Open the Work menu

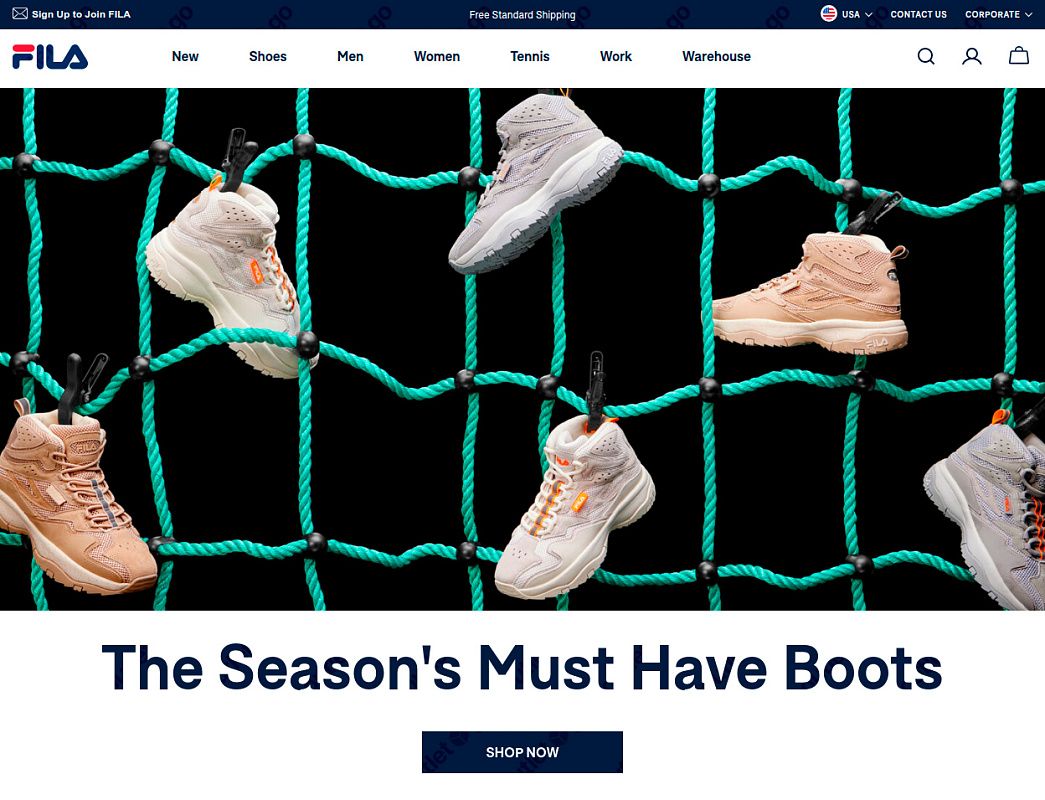[616, 57]
